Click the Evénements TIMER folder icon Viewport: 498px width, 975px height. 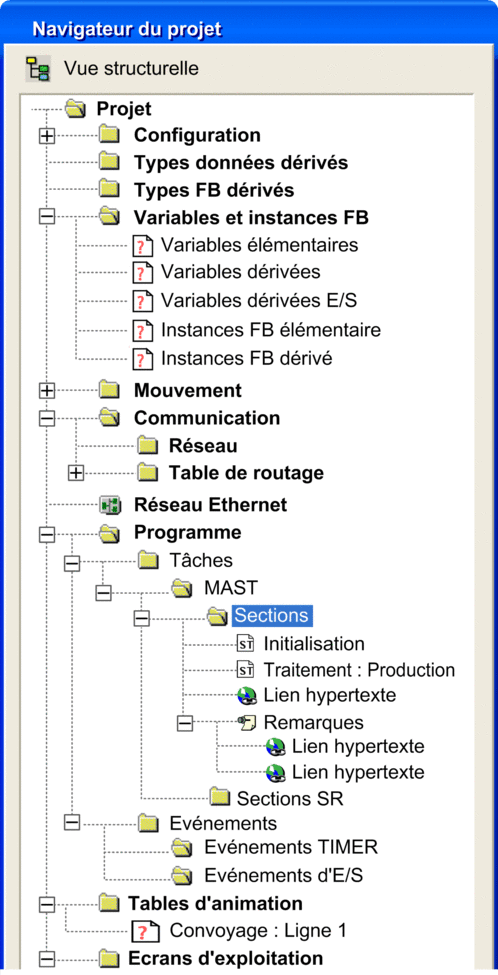pos(182,847)
